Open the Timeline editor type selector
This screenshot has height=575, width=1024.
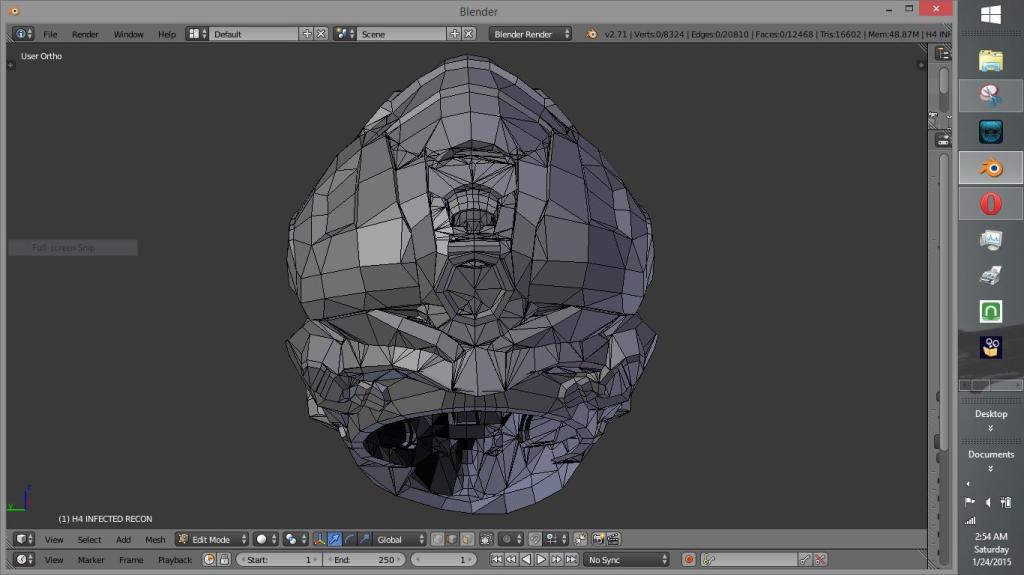24,559
